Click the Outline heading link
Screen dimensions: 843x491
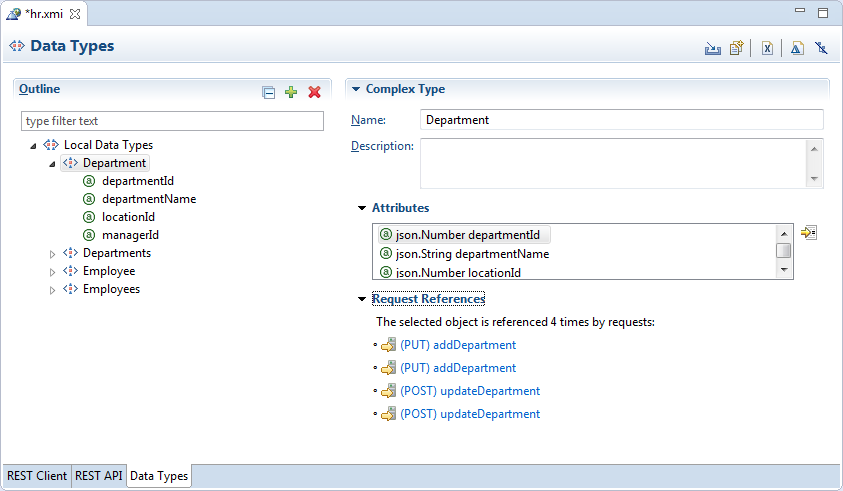39,89
